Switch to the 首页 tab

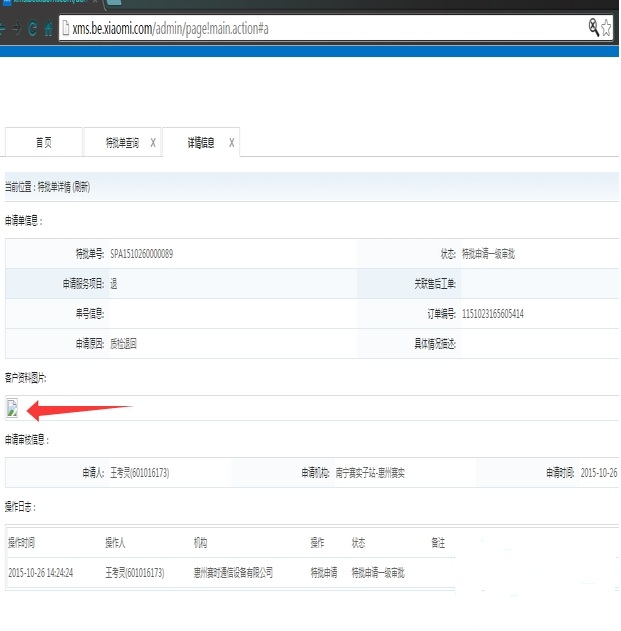(x=44, y=143)
